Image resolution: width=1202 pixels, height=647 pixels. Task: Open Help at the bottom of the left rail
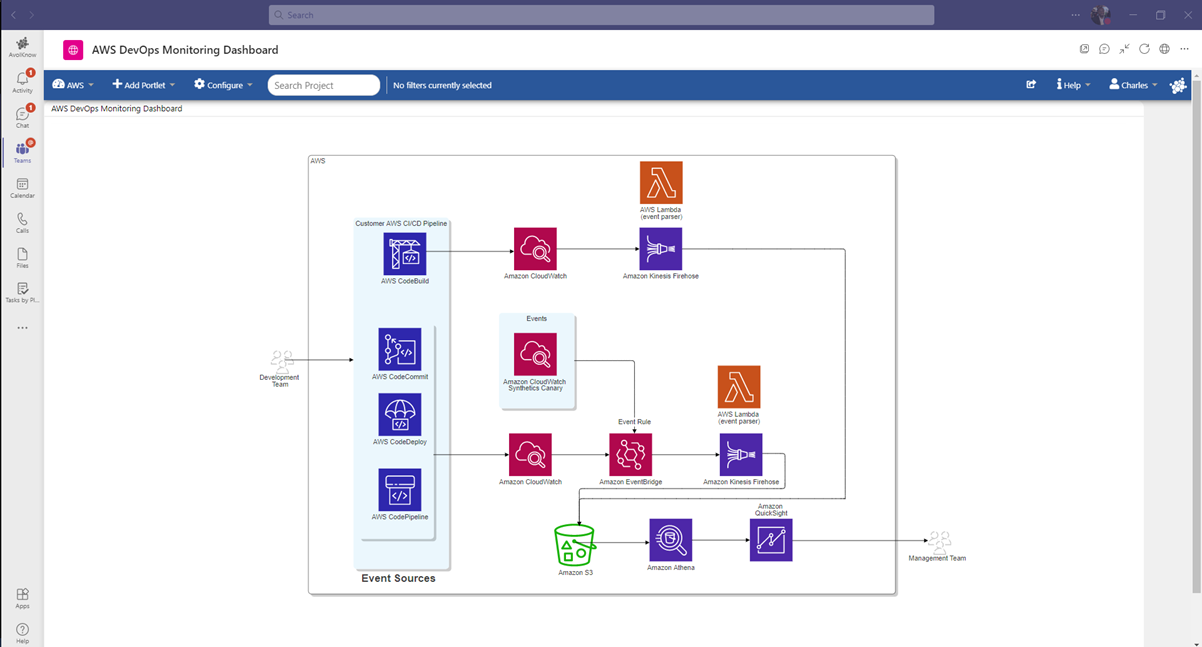(22, 633)
